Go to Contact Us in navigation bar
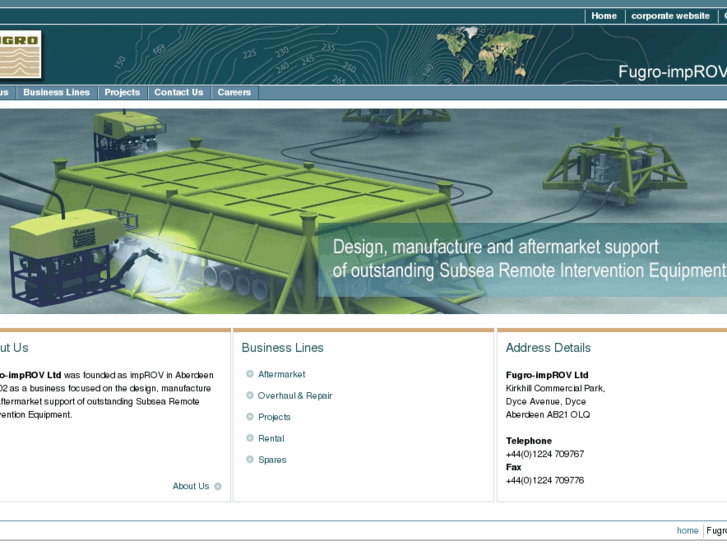Viewport: 727px width, 545px height. coord(178,92)
